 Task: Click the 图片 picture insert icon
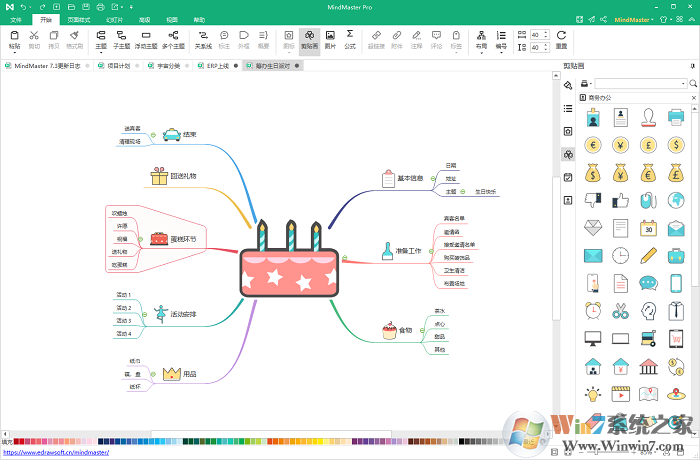[330, 39]
